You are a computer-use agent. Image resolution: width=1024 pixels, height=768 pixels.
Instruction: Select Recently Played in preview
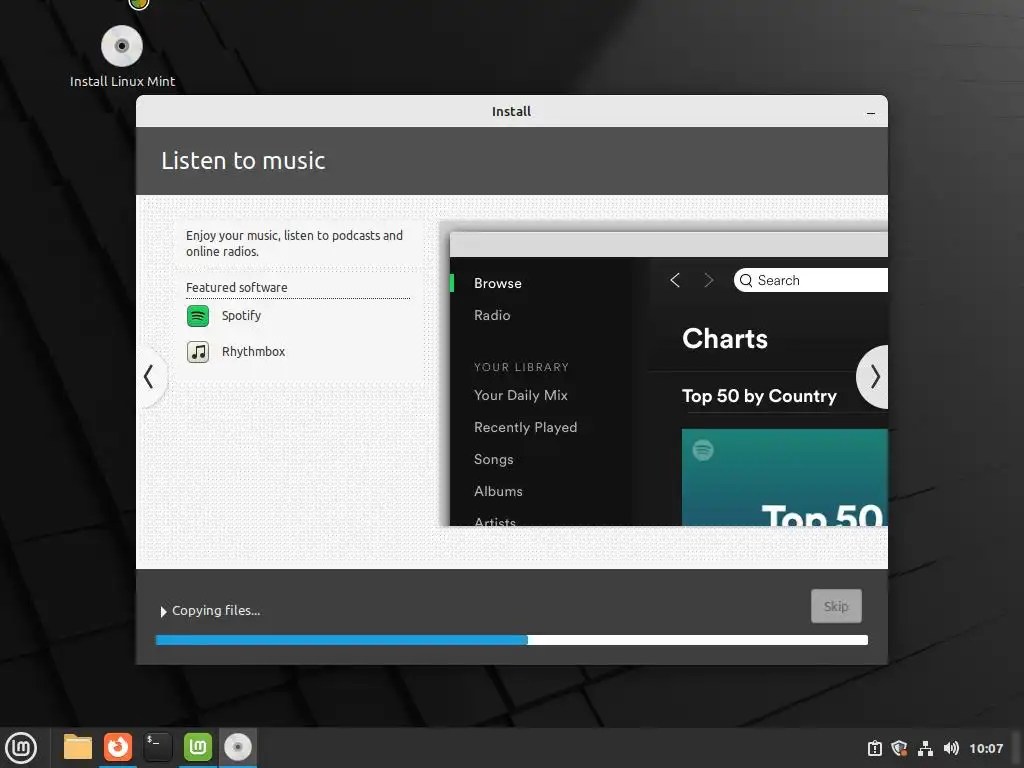point(525,427)
